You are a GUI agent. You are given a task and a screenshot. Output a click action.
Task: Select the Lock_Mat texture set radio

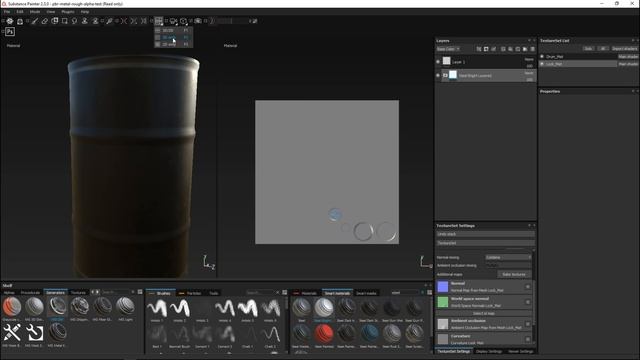click(542, 64)
